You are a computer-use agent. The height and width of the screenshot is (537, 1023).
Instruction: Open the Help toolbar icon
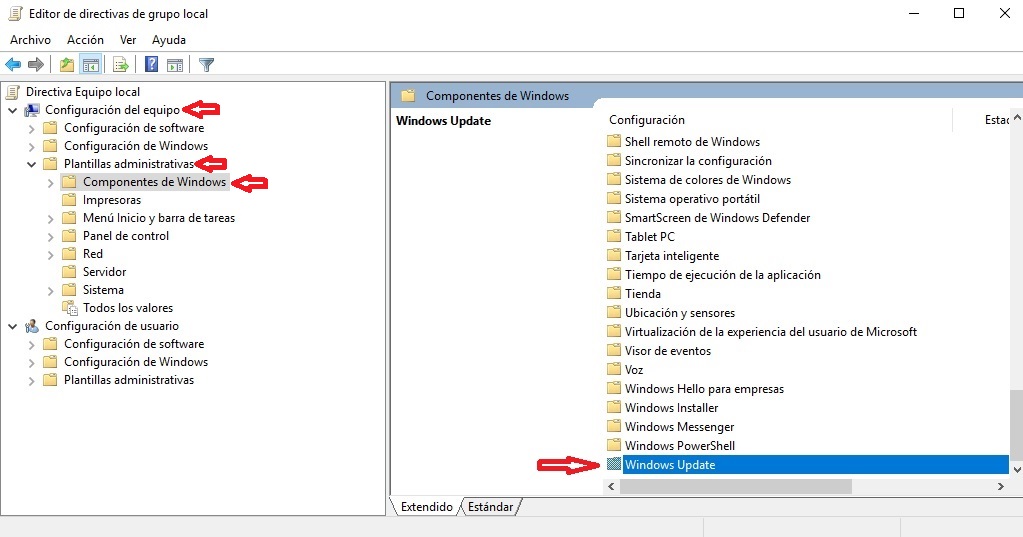click(151, 65)
